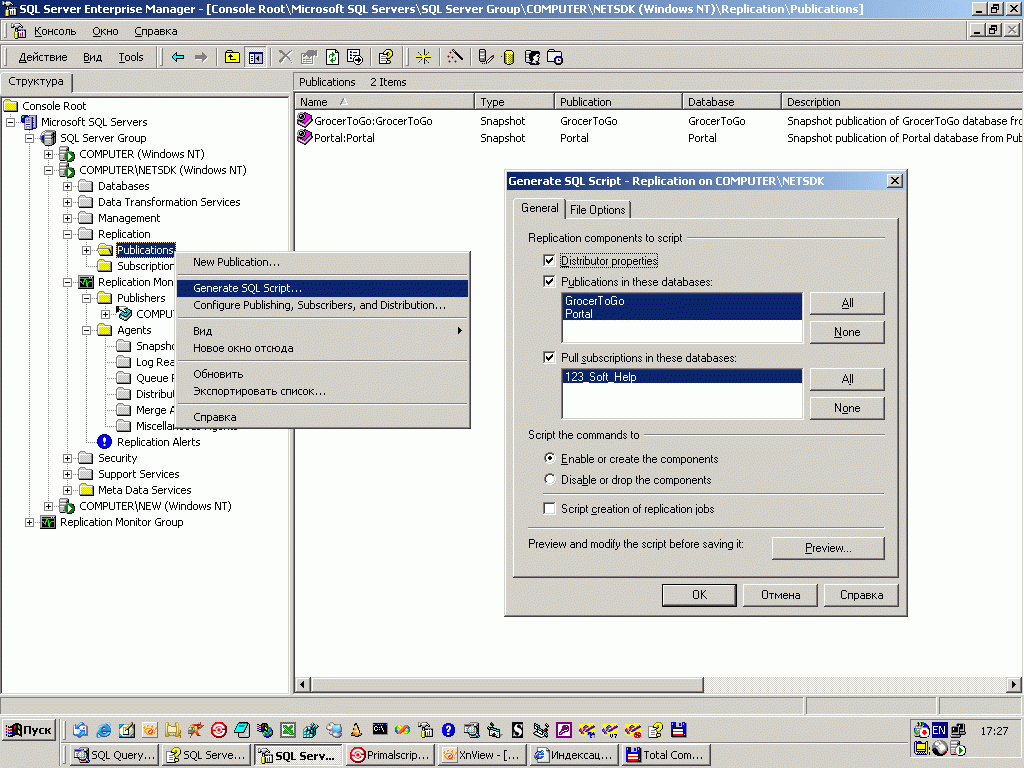
Task: Click scrollbar left arrow in Publications pane
Action: (x=302, y=684)
